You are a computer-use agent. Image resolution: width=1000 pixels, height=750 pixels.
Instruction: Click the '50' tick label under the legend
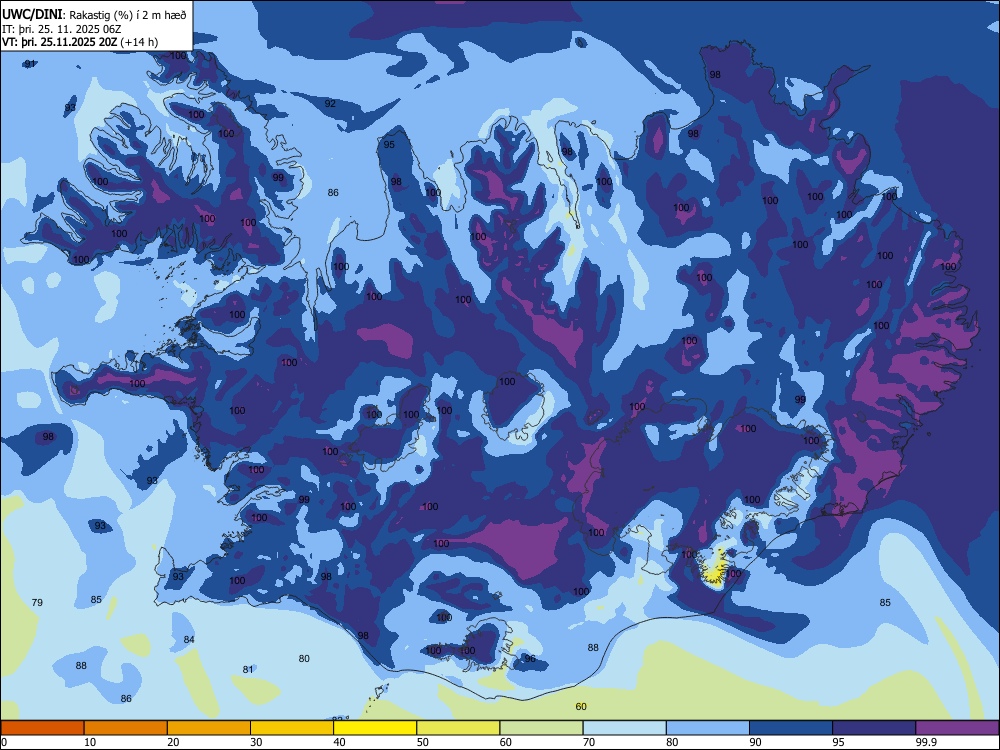point(423,742)
